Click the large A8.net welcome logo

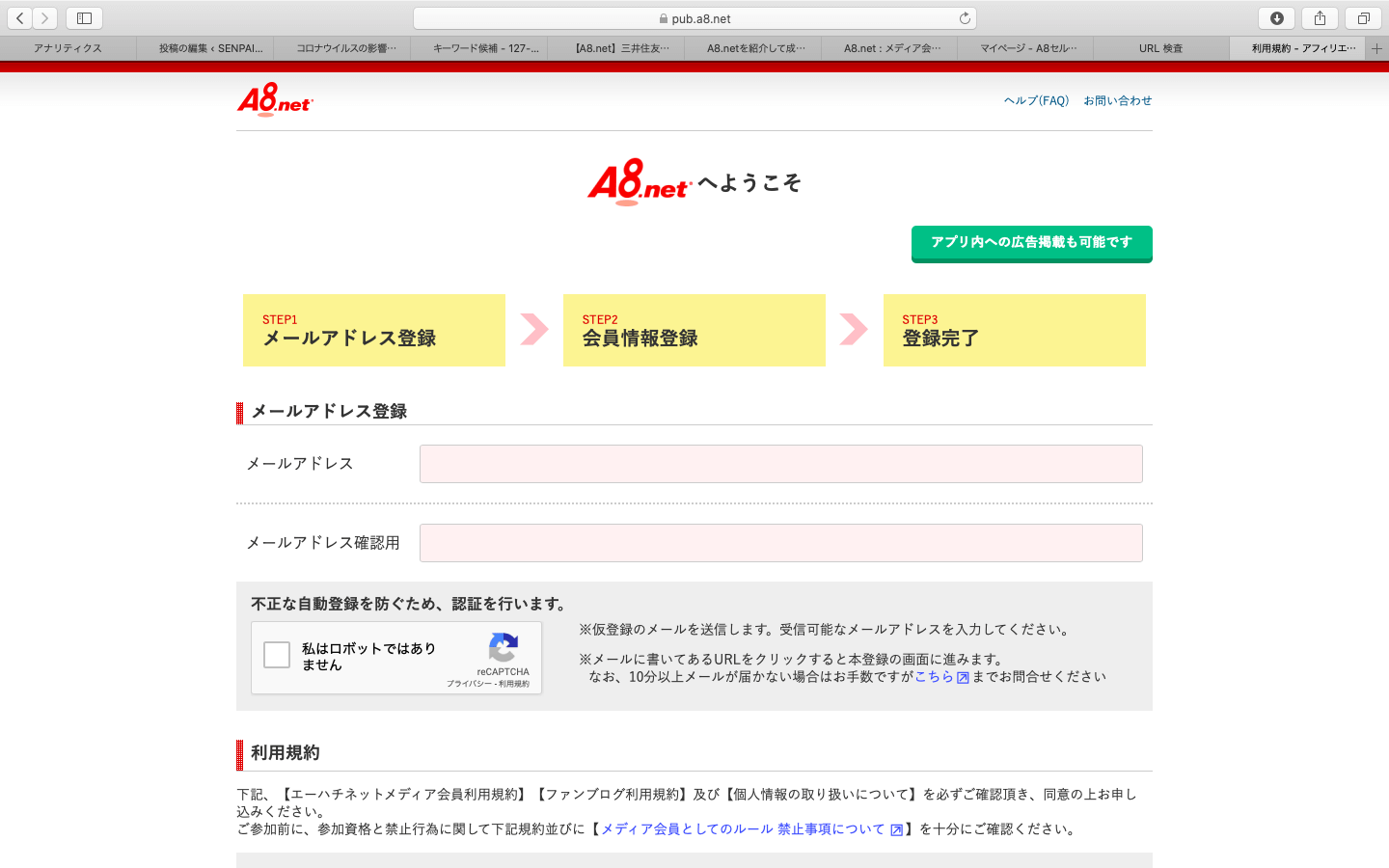click(x=640, y=182)
